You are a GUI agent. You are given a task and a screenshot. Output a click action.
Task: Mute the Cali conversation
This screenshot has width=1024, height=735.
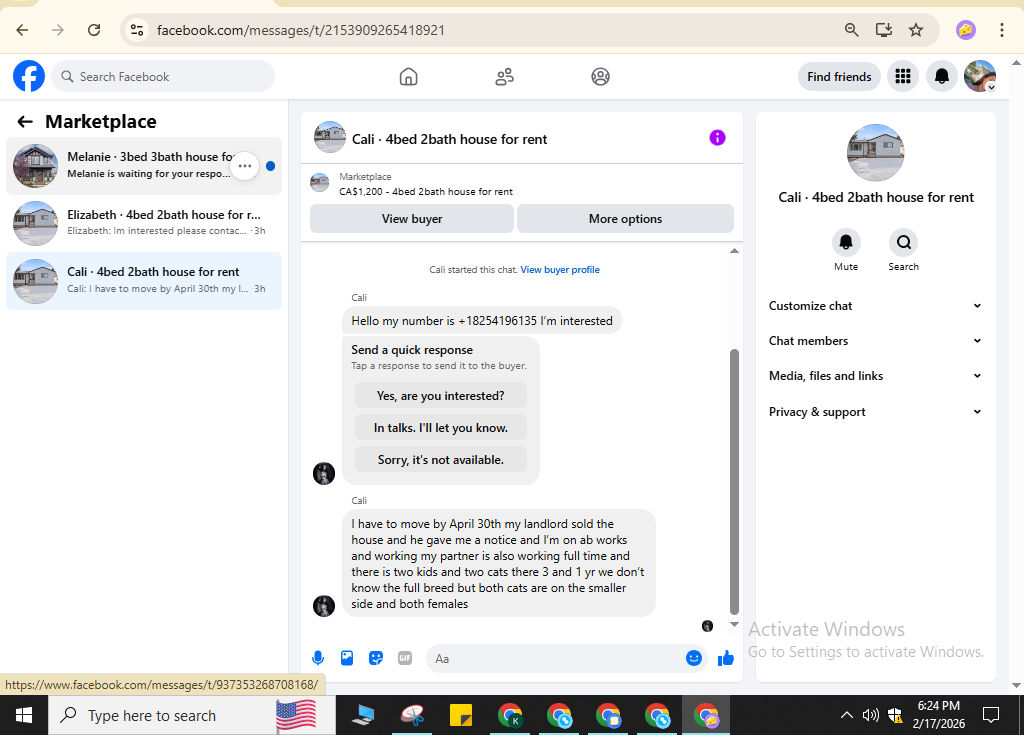click(x=846, y=242)
